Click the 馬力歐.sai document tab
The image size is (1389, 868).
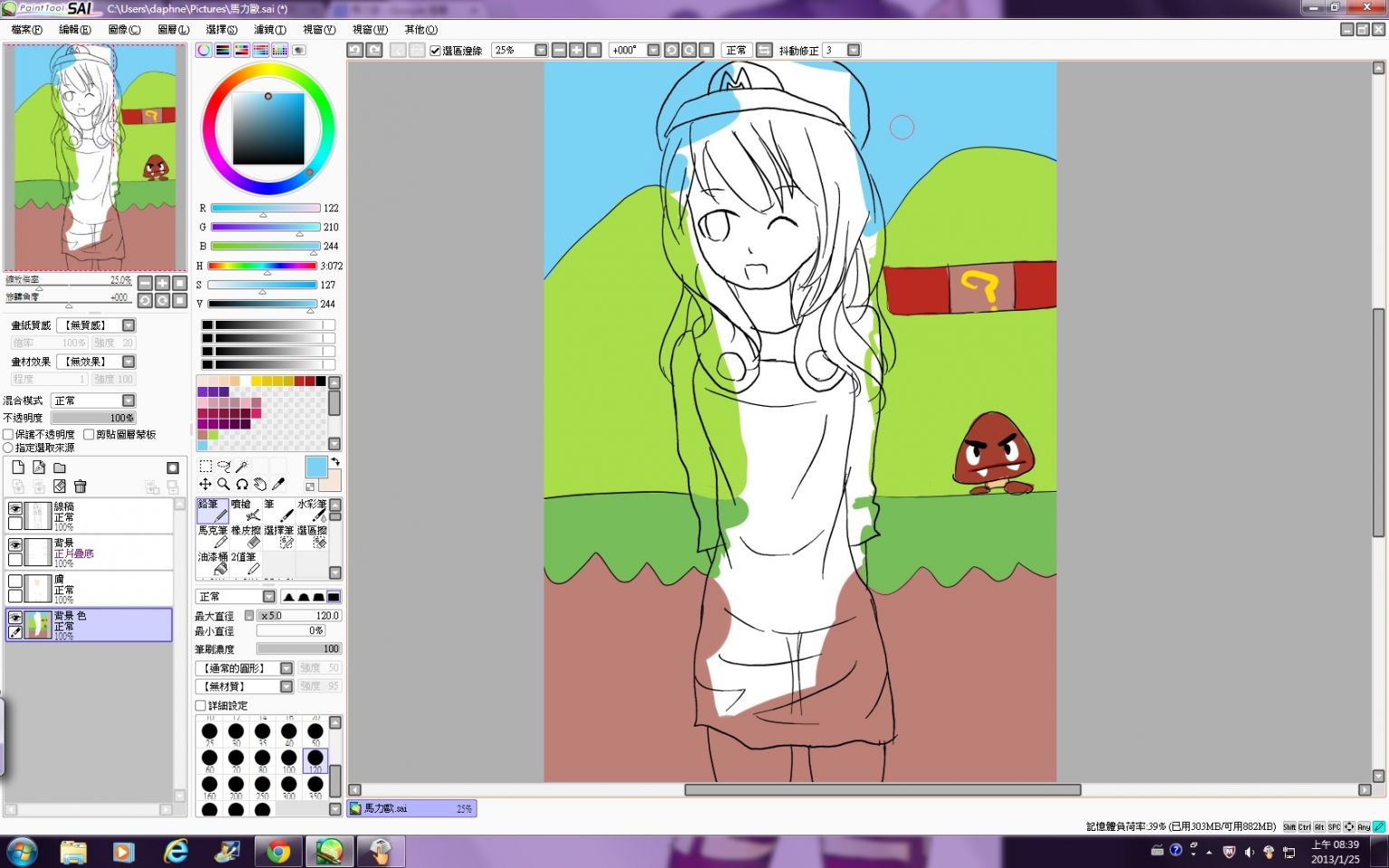click(x=412, y=808)
